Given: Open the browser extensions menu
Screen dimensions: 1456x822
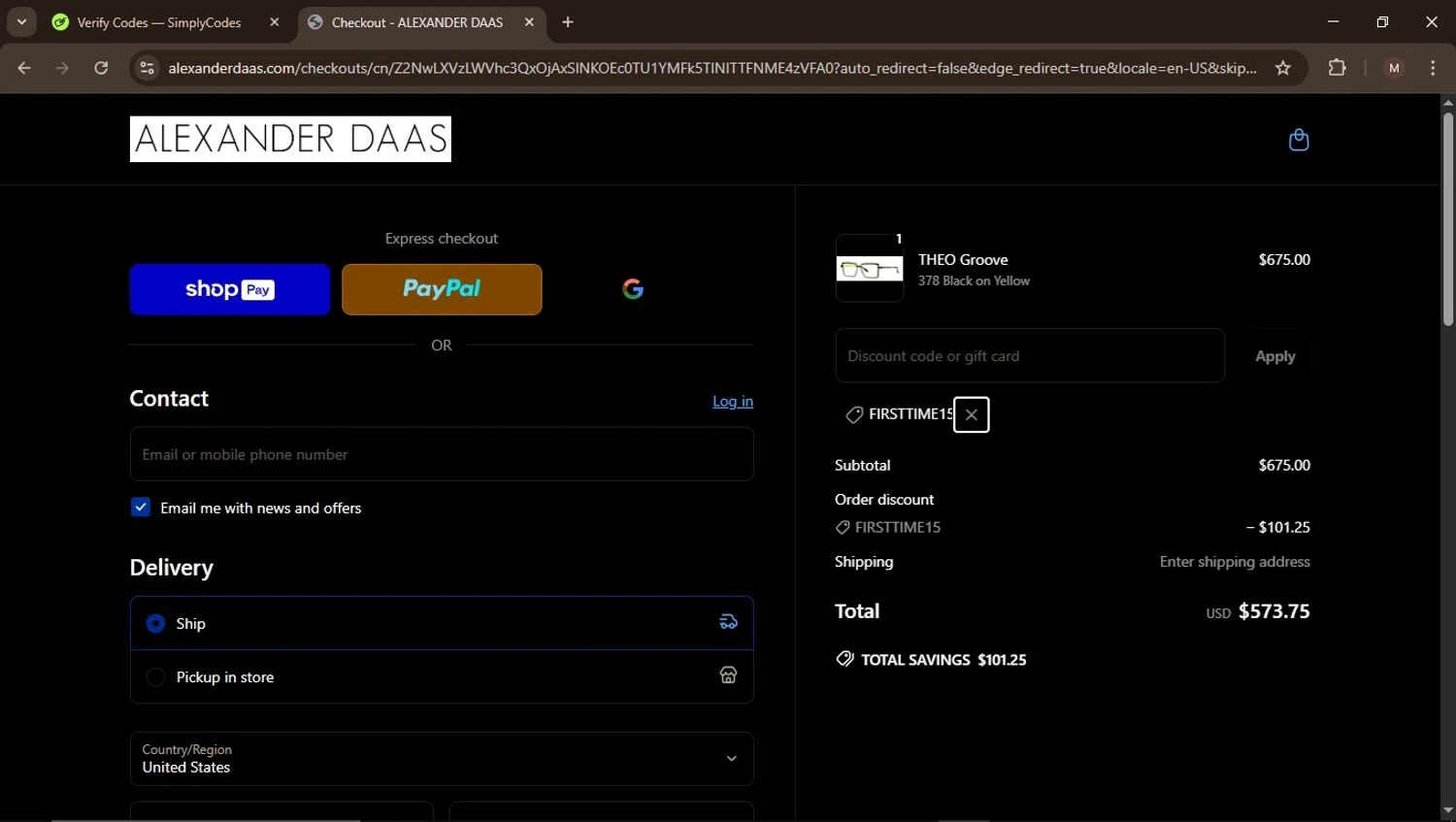Looking at the screenshot, I should point(1338,68).
